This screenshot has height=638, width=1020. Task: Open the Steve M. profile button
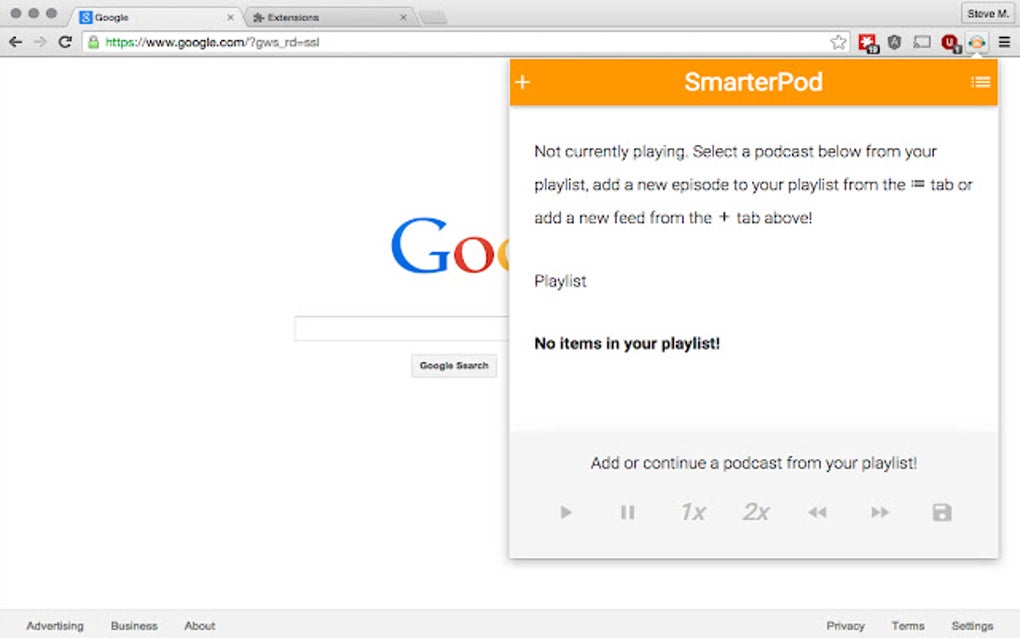[987, 14]
